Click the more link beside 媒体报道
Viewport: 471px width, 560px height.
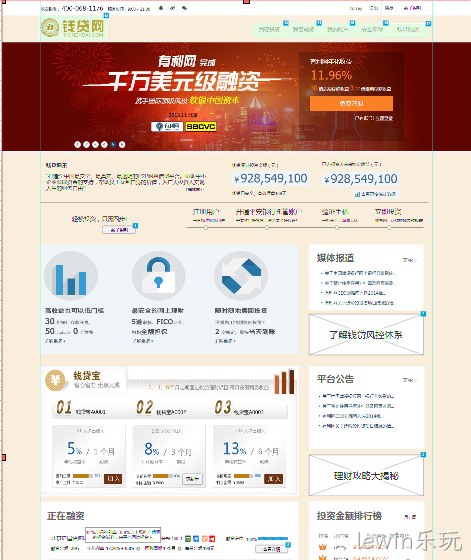410,260
